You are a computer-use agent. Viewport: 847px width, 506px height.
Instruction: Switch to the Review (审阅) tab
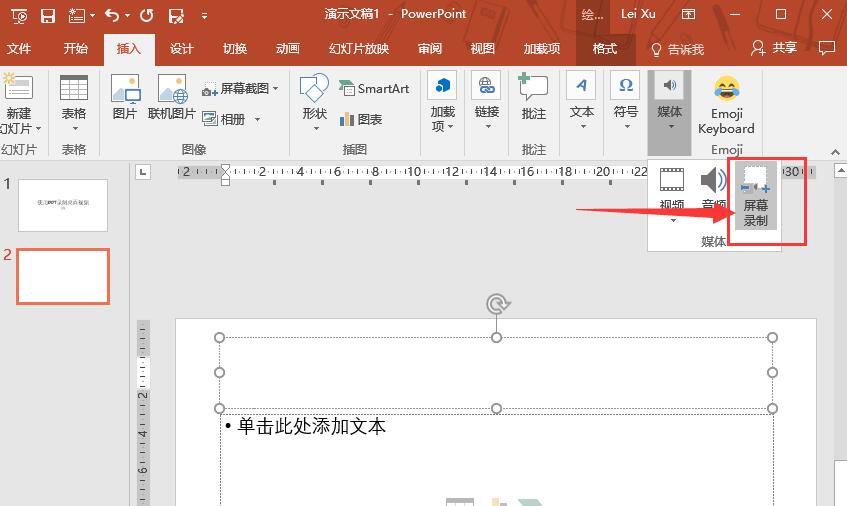tap(429, 49)
